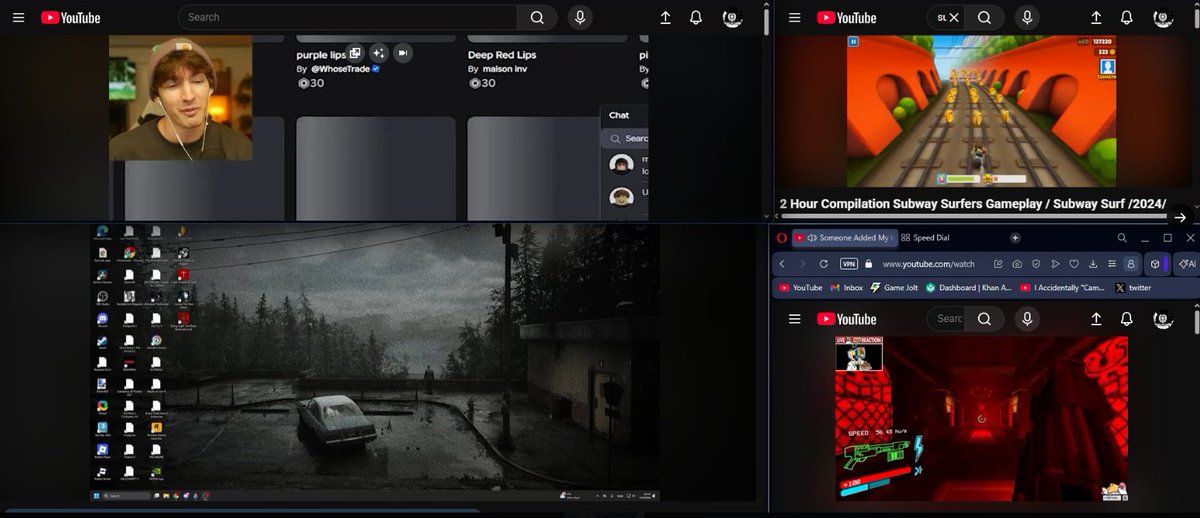The image size is (1200, 518).
Task: Open the guide menu in top-left YouTube window
Action: coord(18,17)
